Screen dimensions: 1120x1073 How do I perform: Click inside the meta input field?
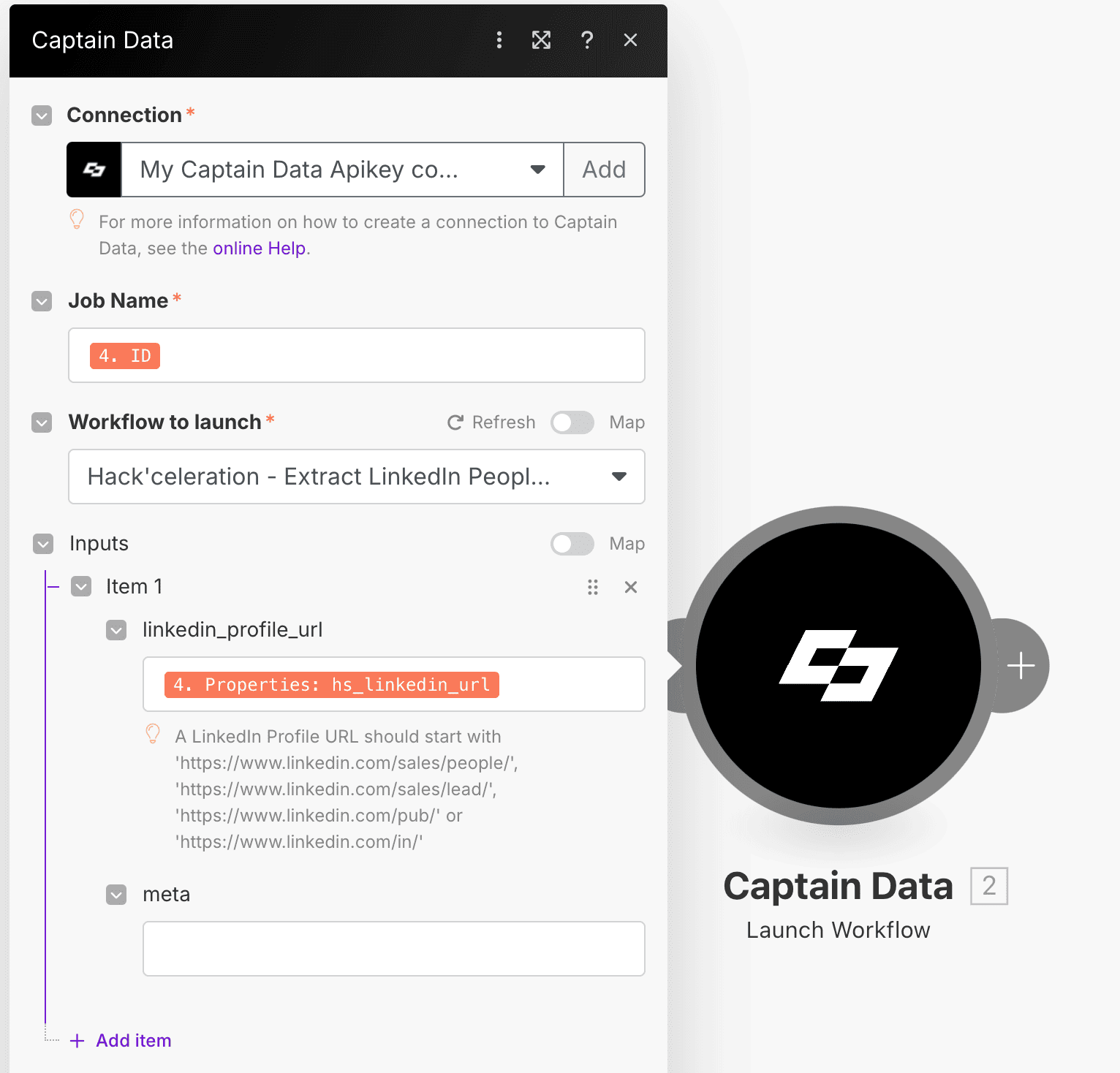394,949
